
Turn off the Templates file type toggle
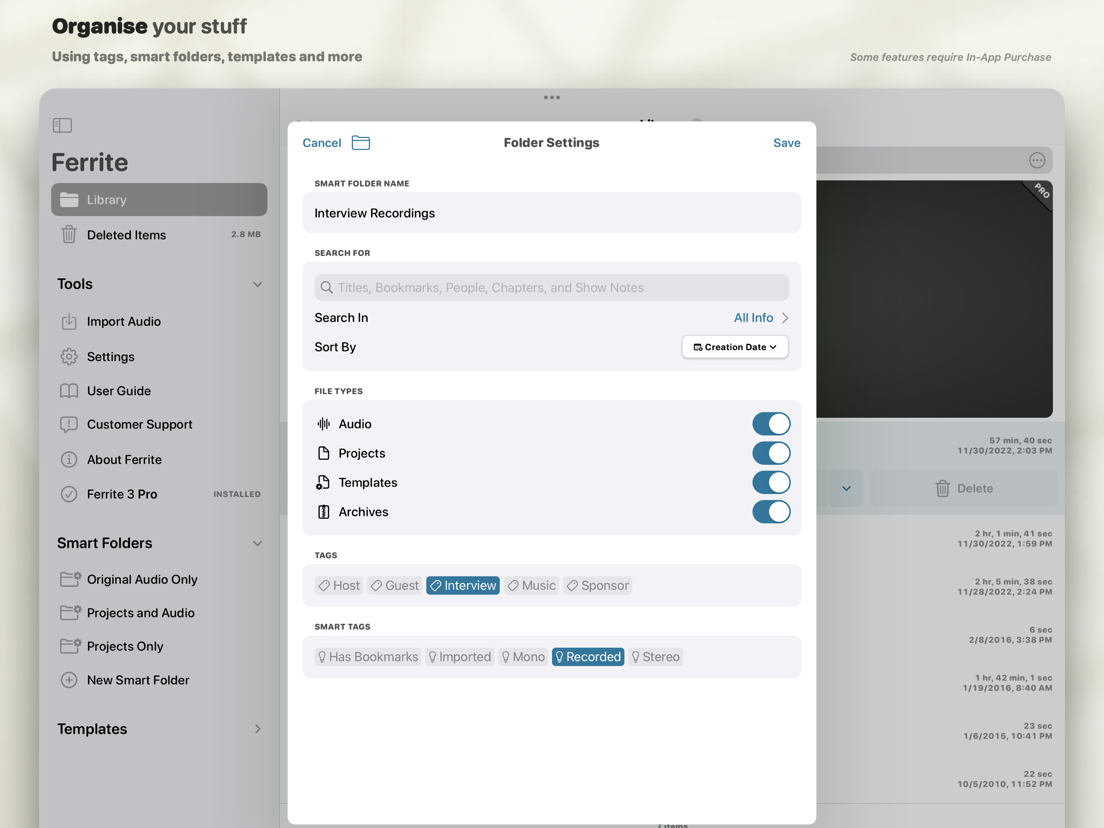tap(771, 482)
